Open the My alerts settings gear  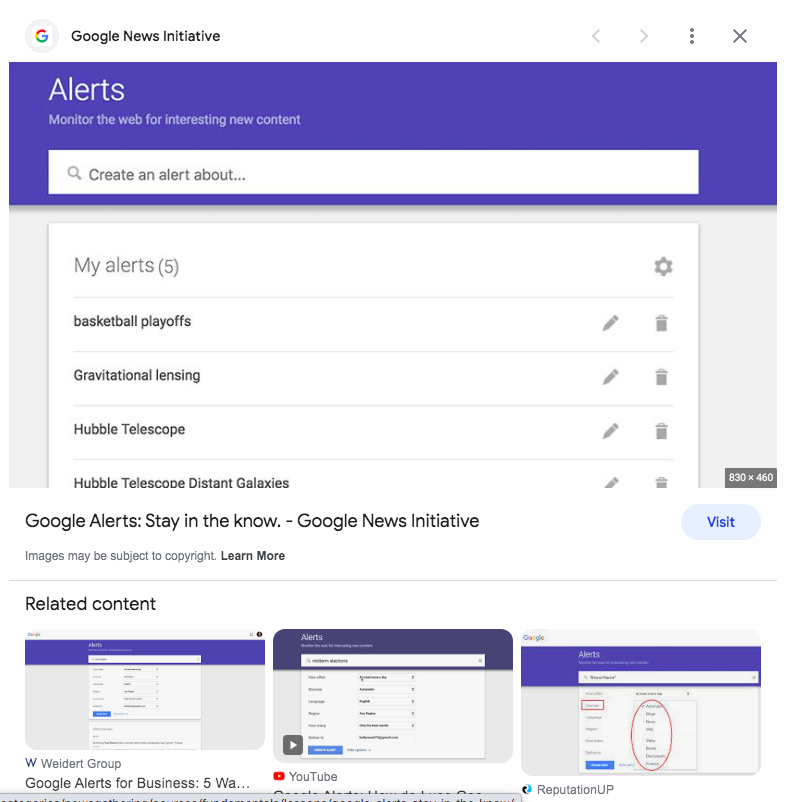(x=663, y=266)
